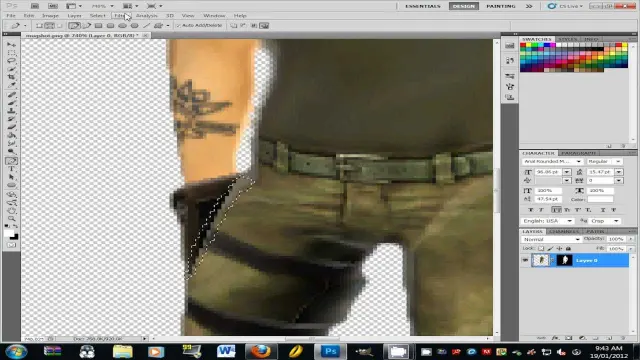640x360 pixels.
Task: Open Firefox from the taskbar
Action: pyautogui.click(x=260, y=351)
